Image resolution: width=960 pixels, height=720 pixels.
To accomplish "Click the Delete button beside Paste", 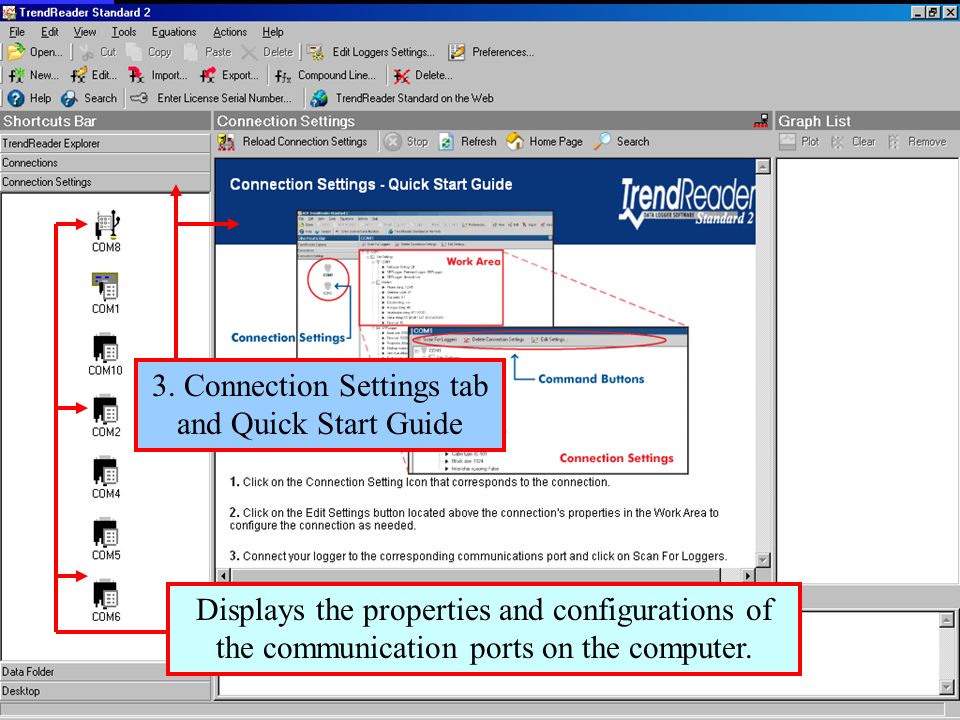I will (267, 53).
